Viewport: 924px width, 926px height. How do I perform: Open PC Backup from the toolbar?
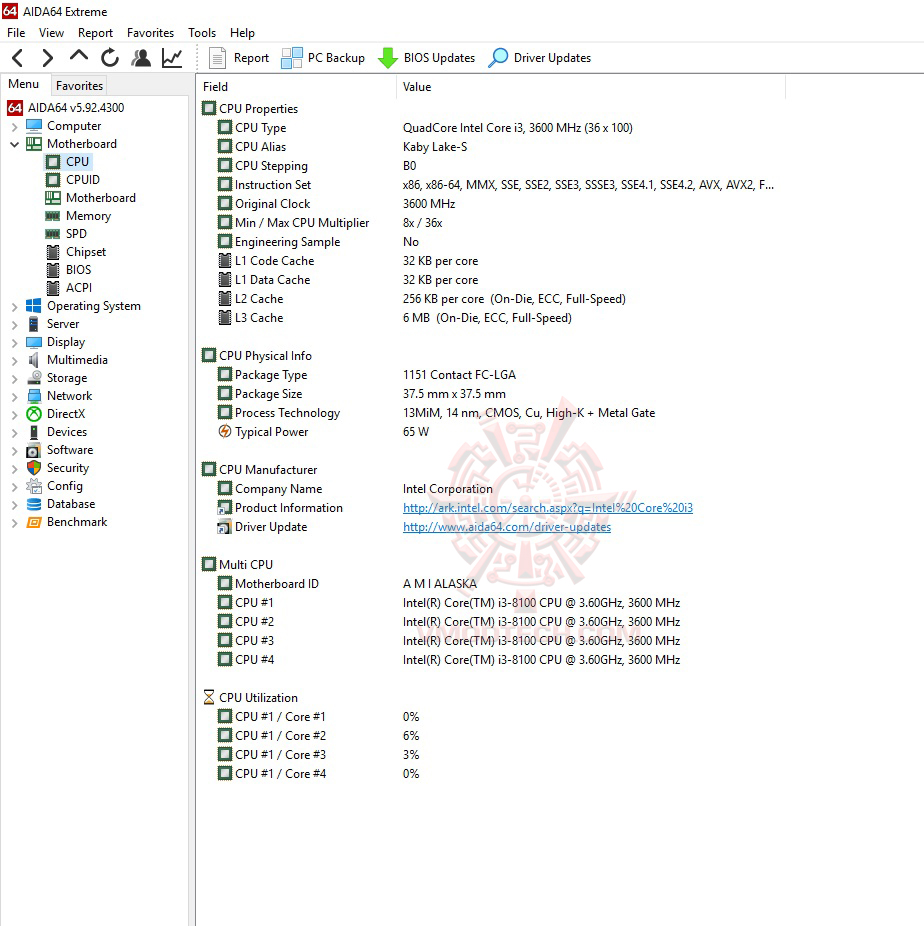click(323, 58)
